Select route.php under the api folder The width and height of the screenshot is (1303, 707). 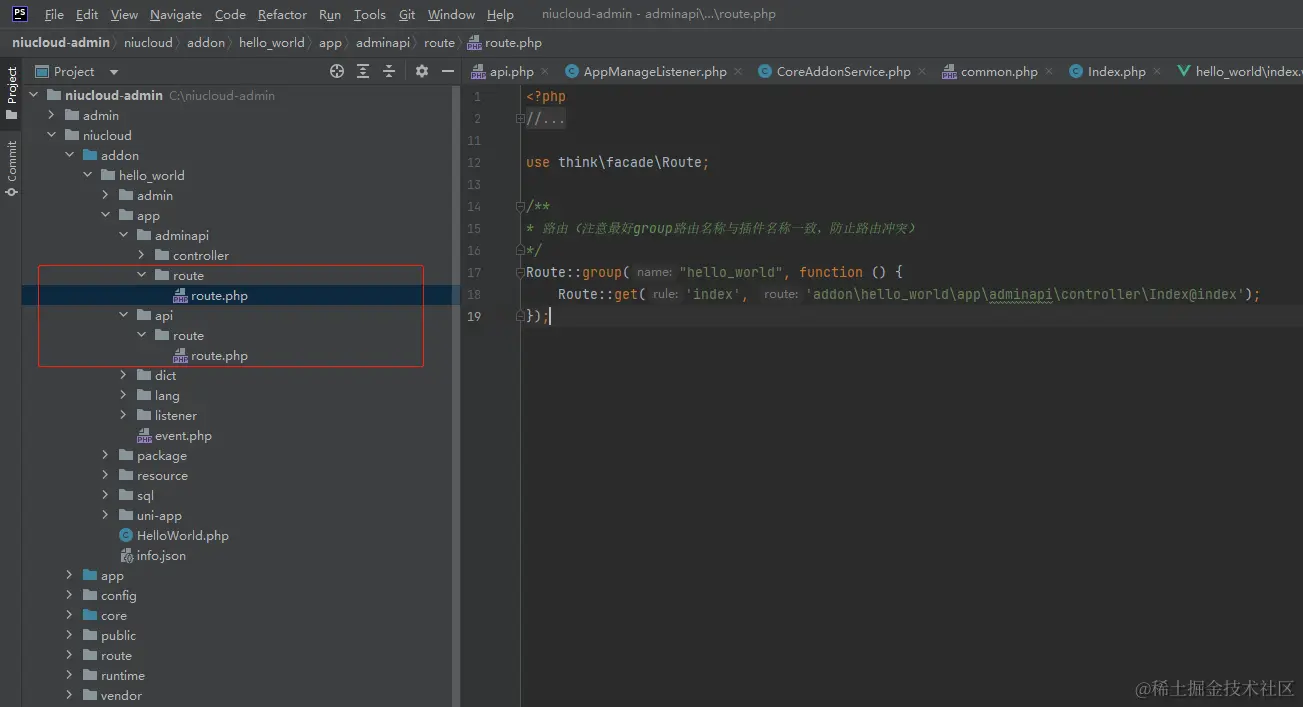pyautogui.click(x=210, y=355)
